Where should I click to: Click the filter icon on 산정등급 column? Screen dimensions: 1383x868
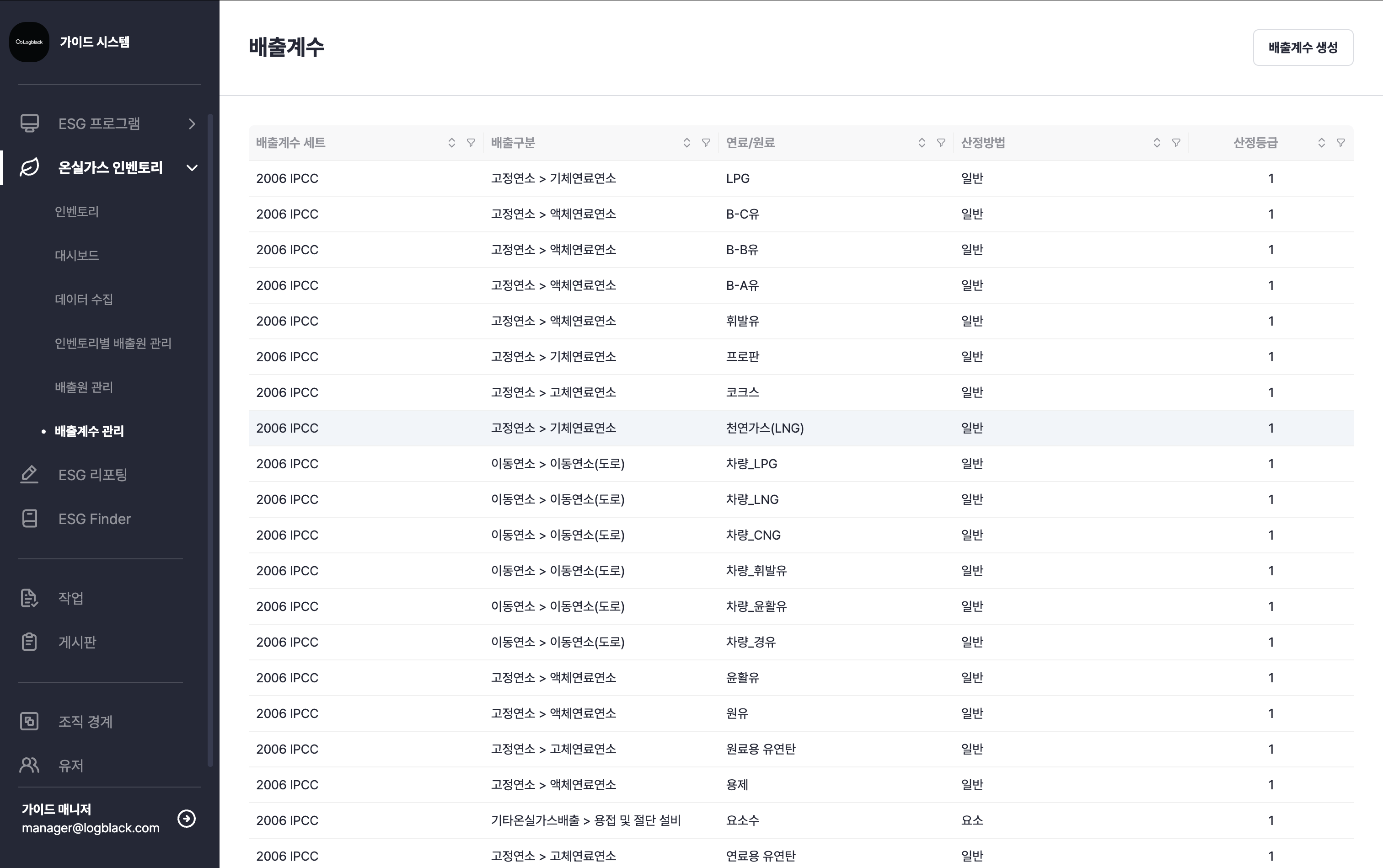pyautogui.click(x=1340, y=143)
